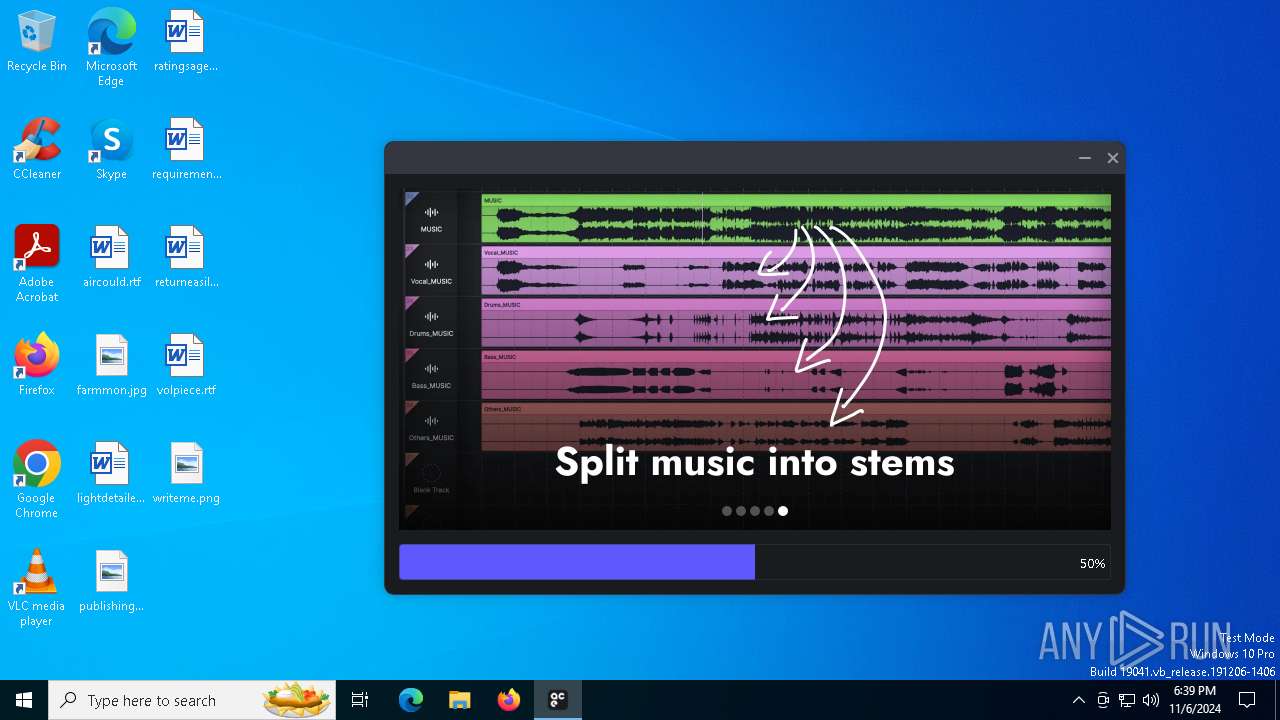Open File Explorer from taskbar

(x=460, y=700)
